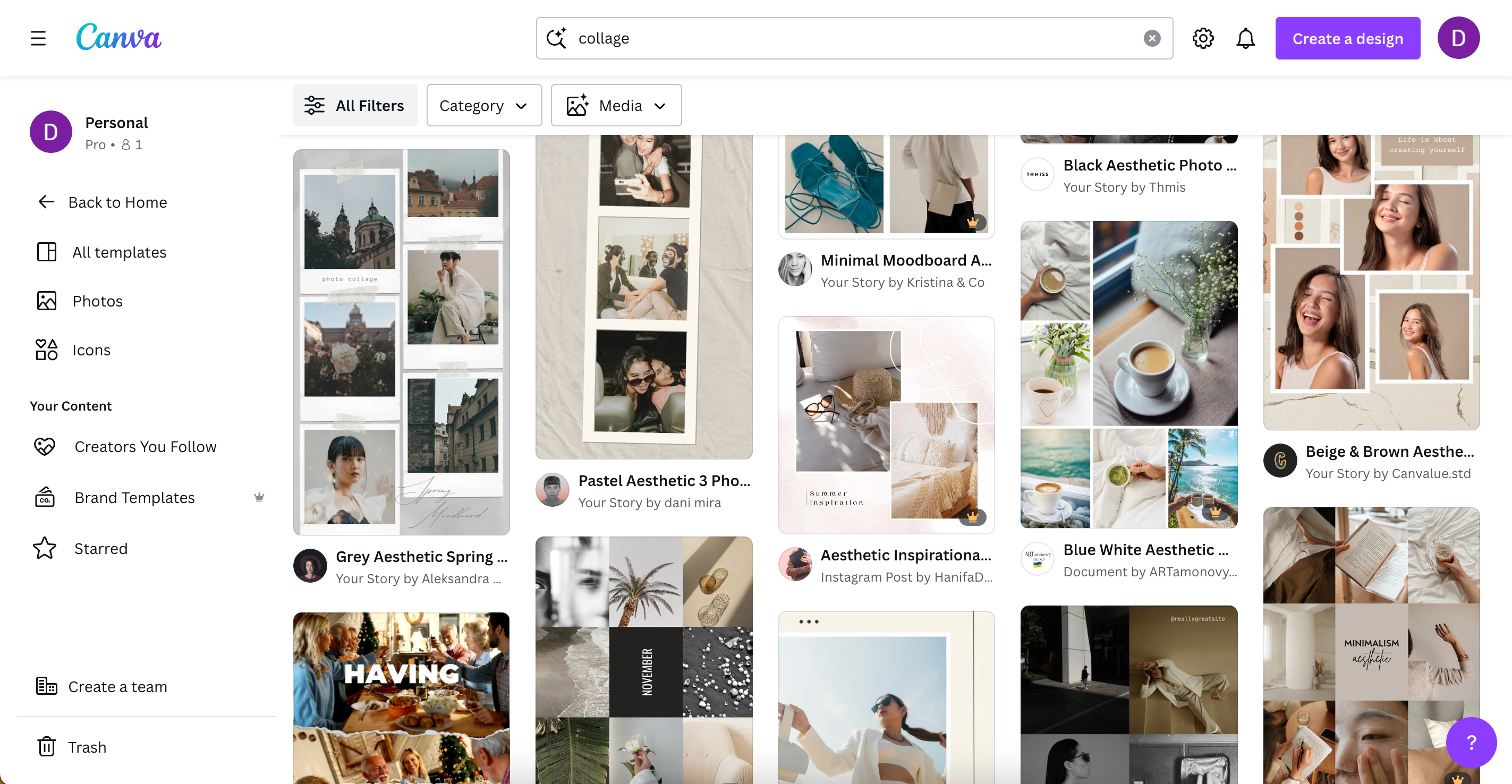Go Back to Home
Screen dimensions: 1512x784
click(117, 202)
